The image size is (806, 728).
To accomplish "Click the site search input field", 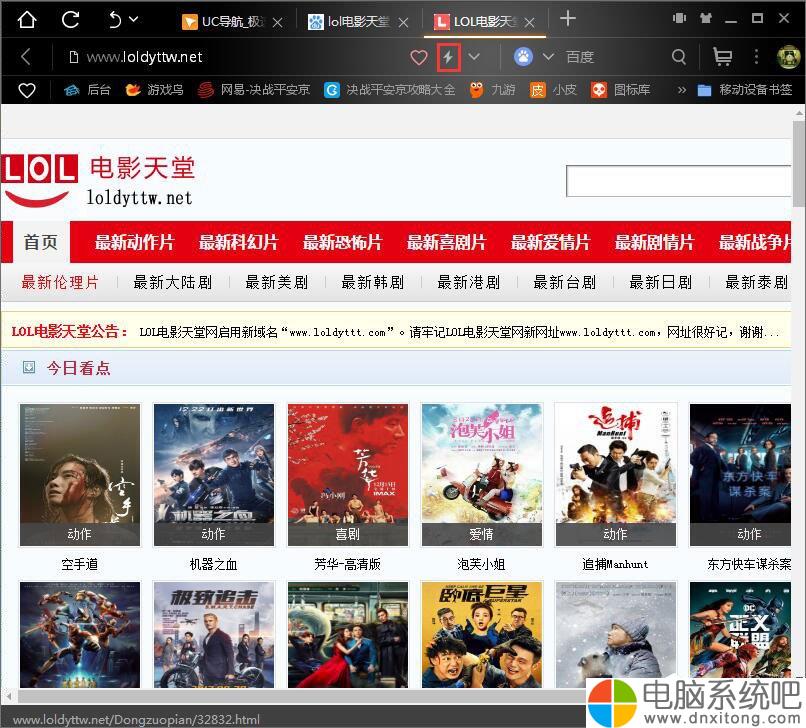I will tap(679, 181).
